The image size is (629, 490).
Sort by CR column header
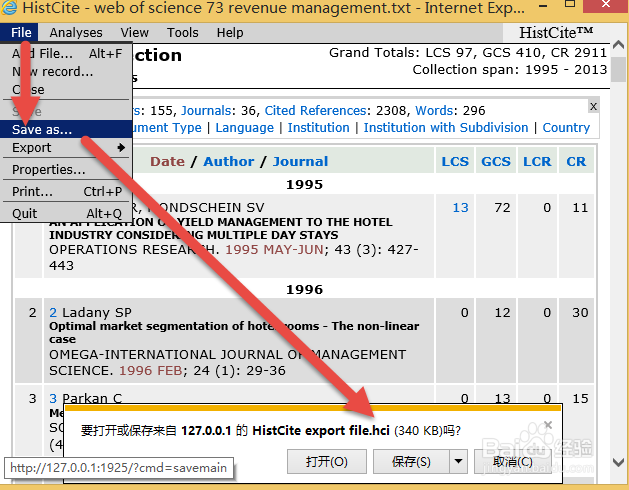(x=576, y=161)
